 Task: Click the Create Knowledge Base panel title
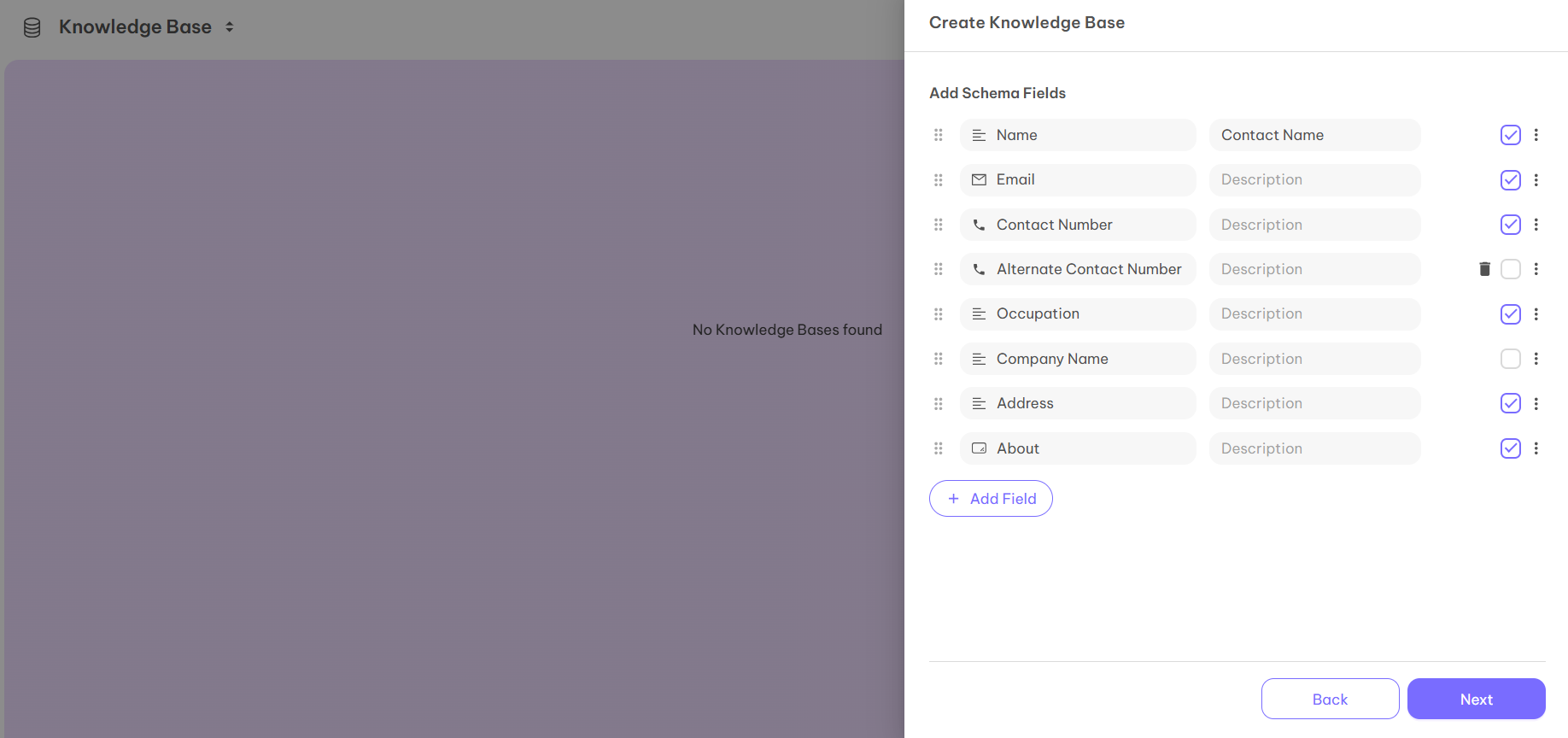(x=1027, y=23)
